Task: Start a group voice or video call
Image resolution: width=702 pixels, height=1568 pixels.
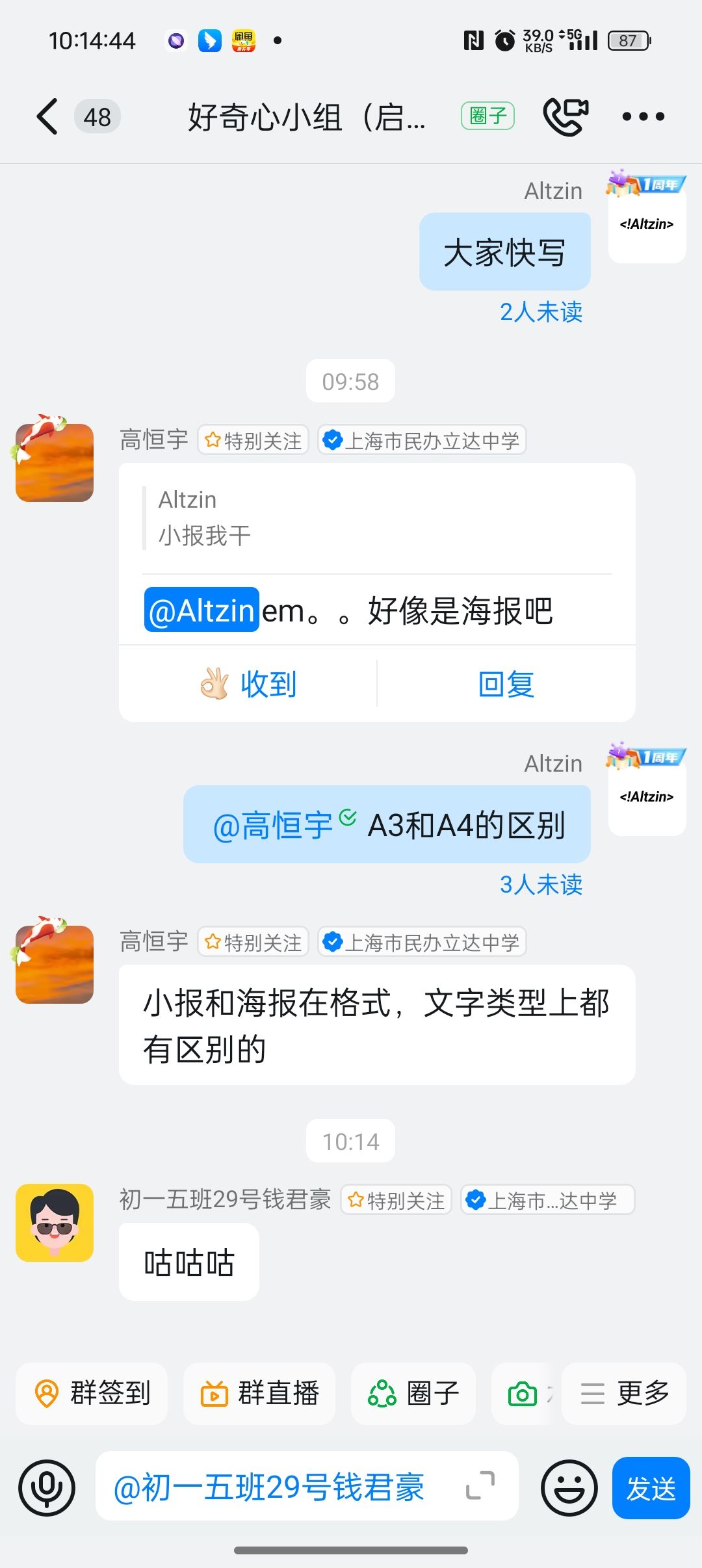Action: coord(565,117)
